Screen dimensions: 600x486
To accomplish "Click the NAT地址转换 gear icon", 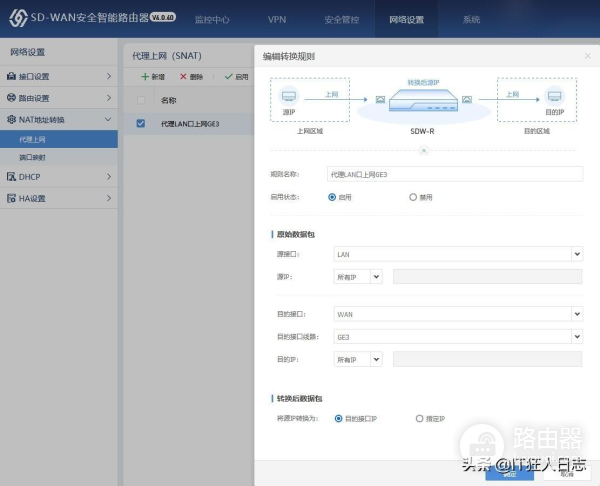I will click(x=11, y=119).
